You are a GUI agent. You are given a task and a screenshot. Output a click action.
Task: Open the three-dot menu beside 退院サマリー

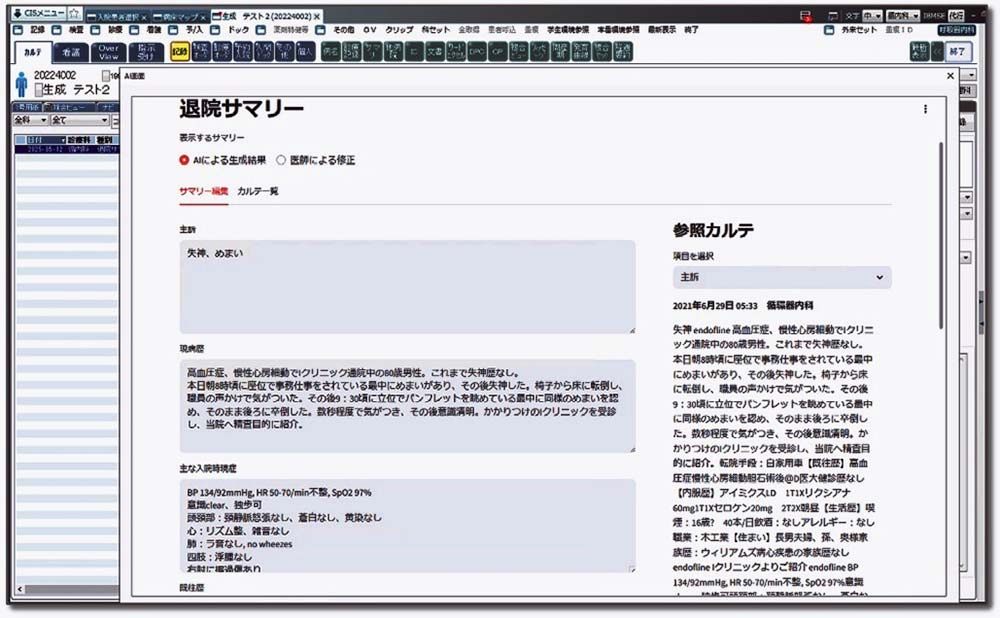tap(925, 109)
